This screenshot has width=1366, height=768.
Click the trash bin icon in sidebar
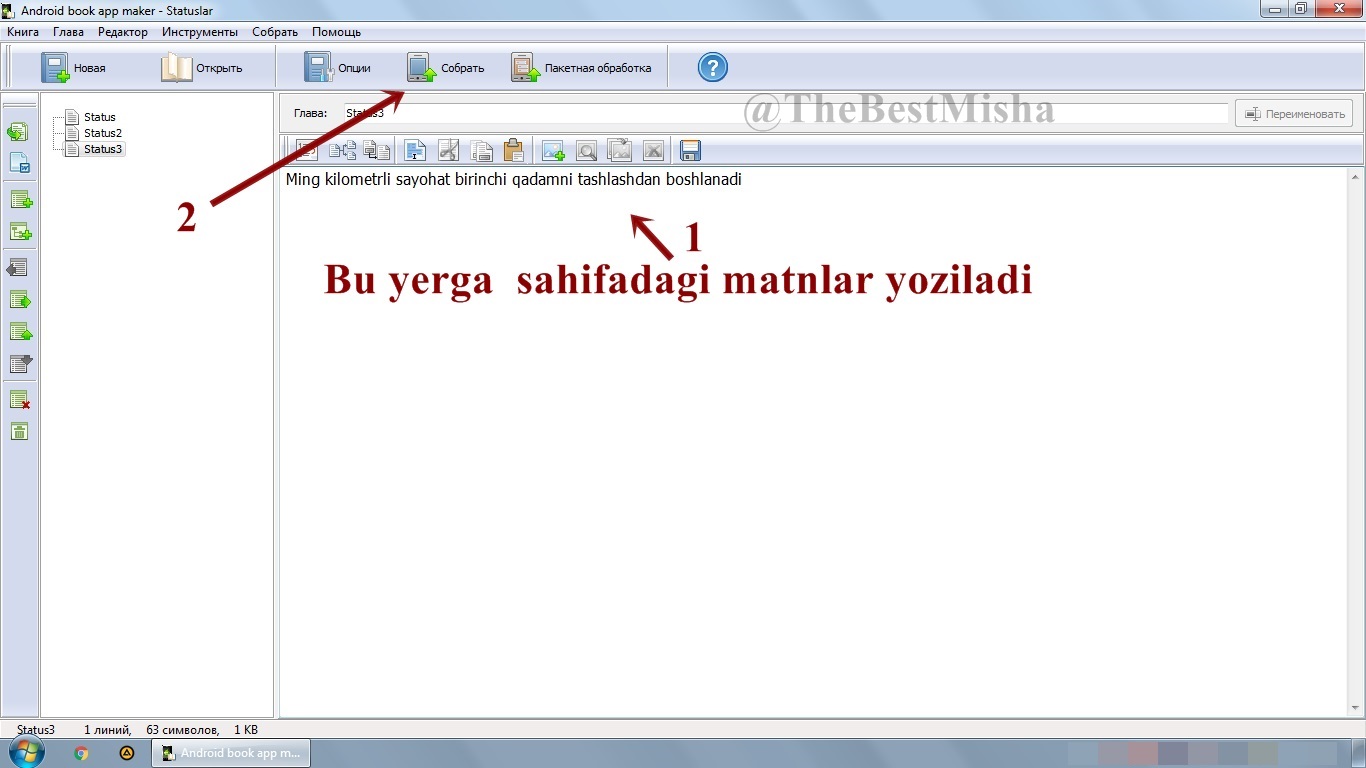click(x=20, y=432)
